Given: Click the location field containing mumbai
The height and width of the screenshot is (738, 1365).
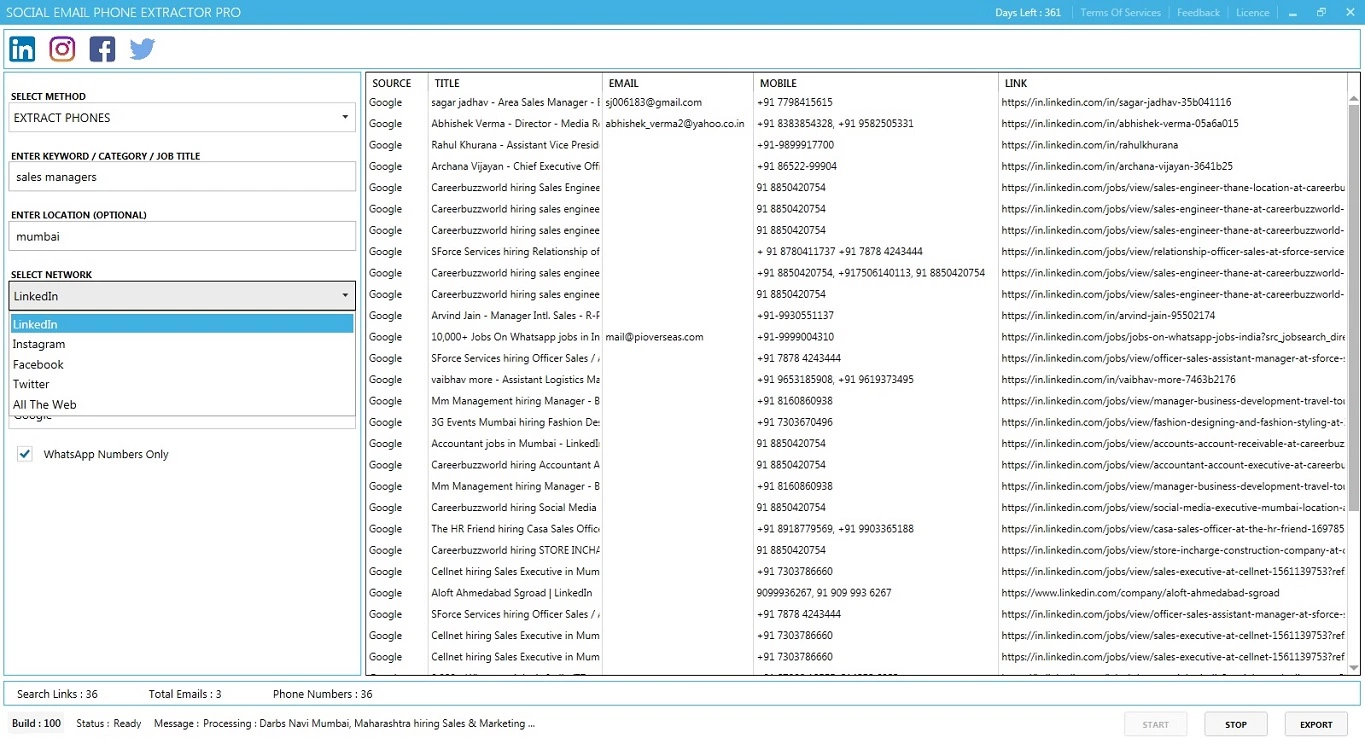Looking at the screenshot, I should [182, 237].
